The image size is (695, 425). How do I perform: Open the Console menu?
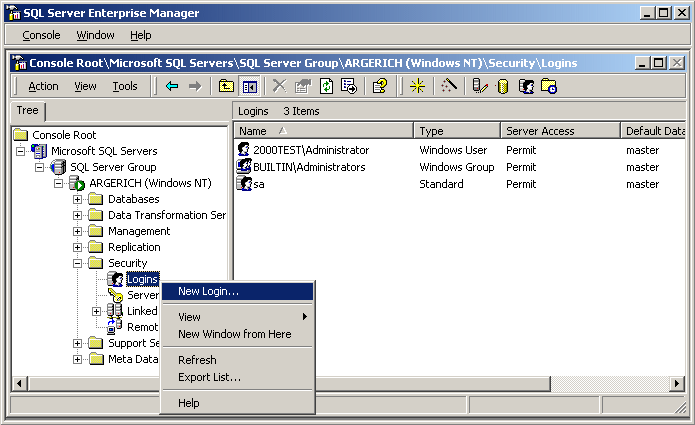pos(41,35)
